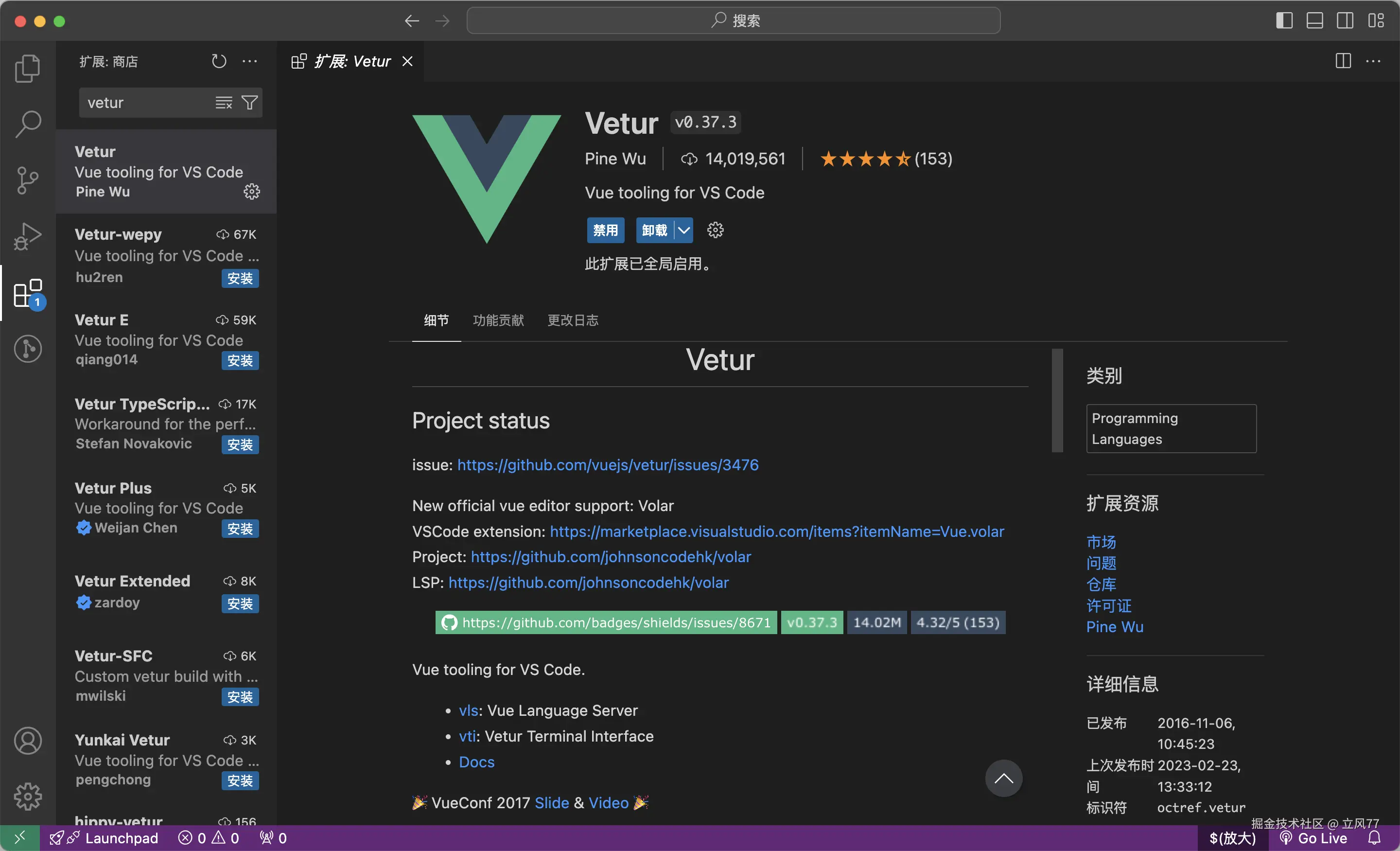Viewport: 1400px width, 851px height.
Task: Open editor more actions menu
Action: [1373, 61]
